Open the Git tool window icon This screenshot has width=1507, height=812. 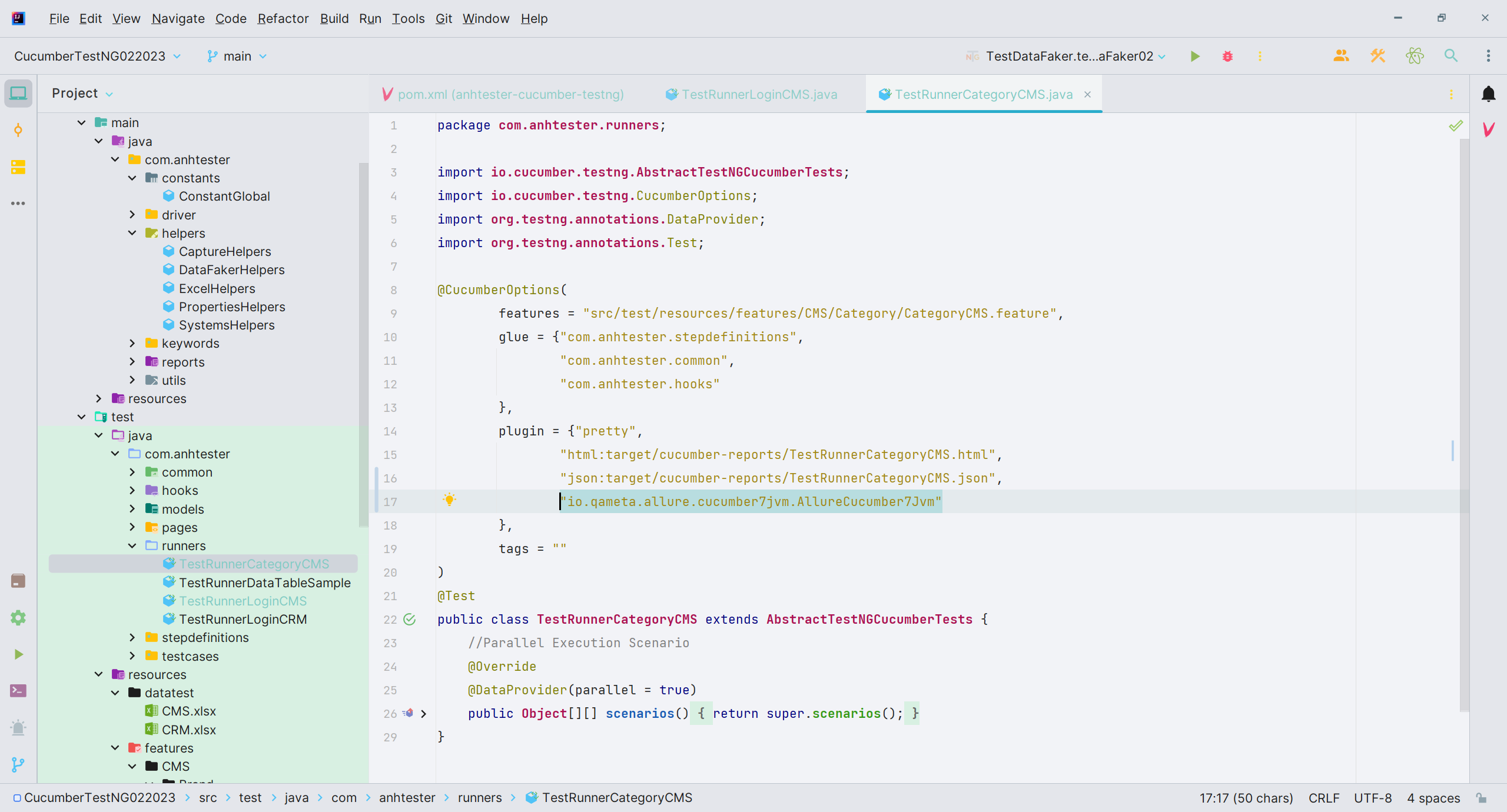click(x=18, y=764)
